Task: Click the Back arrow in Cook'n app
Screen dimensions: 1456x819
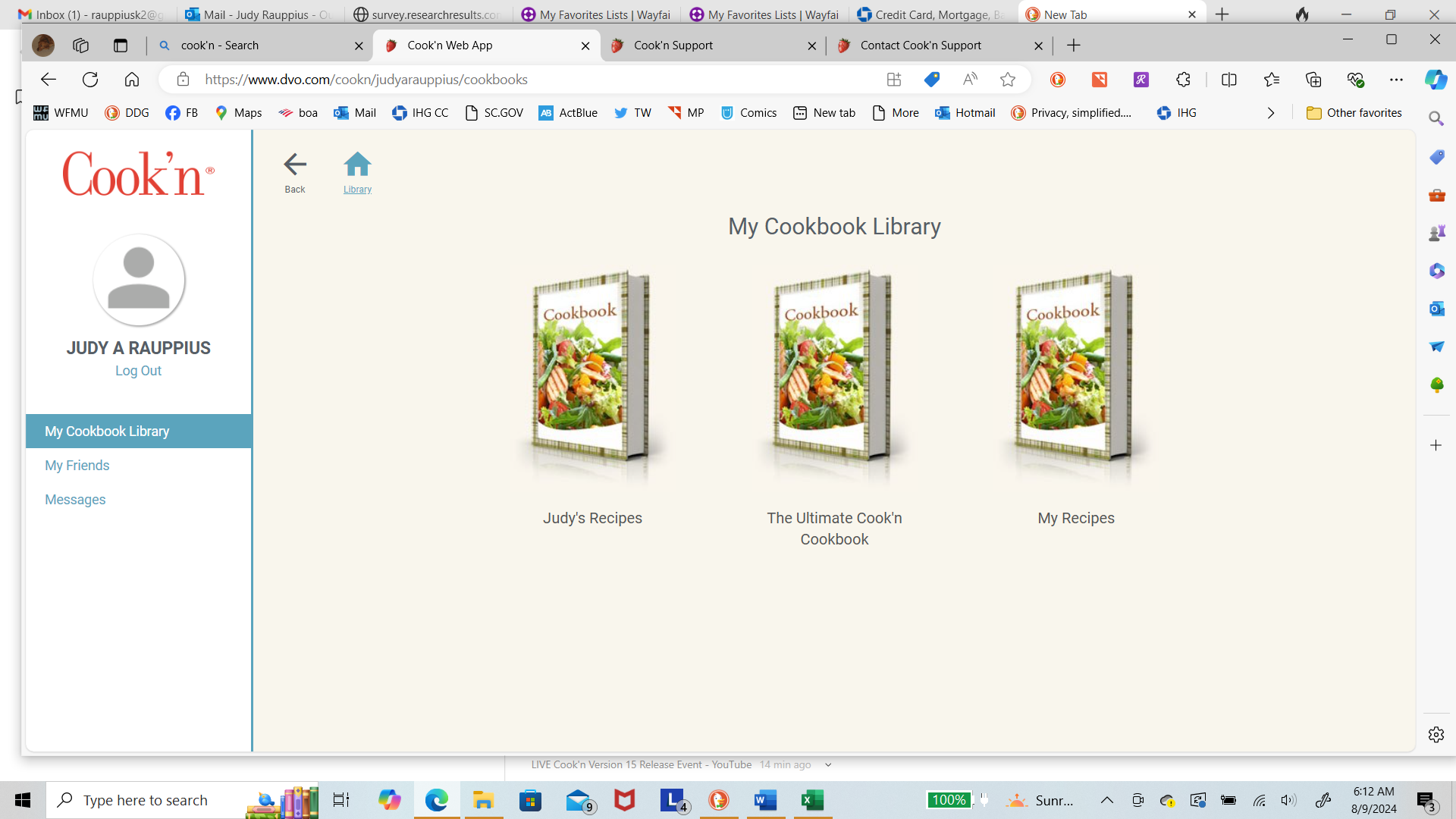Action: pyautogui.click(x=295, y=173)
